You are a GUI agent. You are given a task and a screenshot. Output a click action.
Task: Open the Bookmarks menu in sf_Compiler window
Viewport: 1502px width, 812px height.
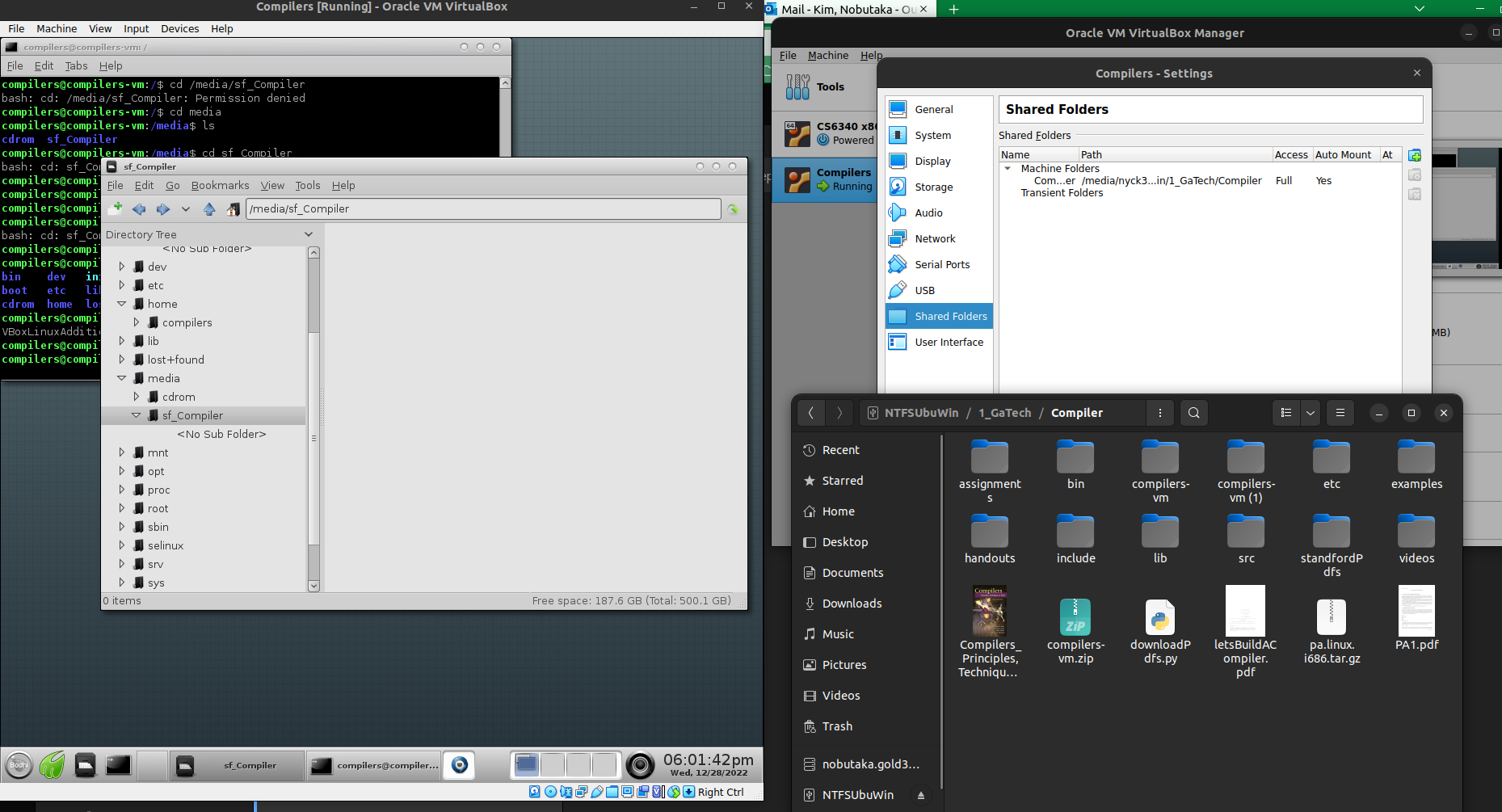(220, 185)
